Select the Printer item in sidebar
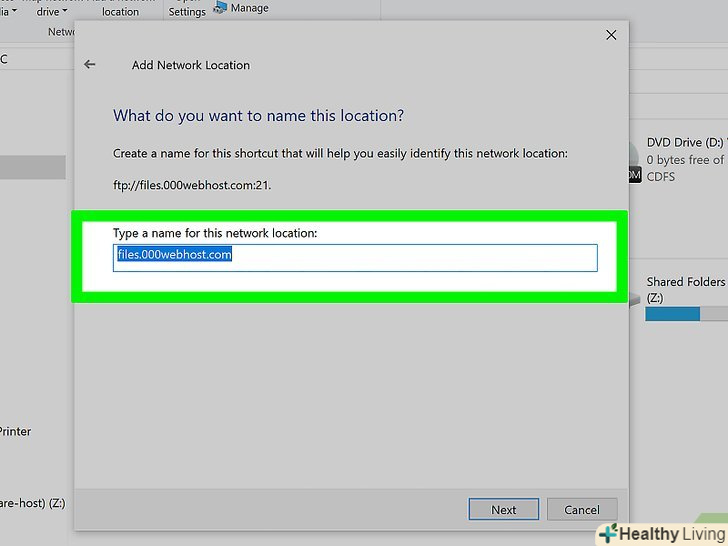 tap(15, 431)
